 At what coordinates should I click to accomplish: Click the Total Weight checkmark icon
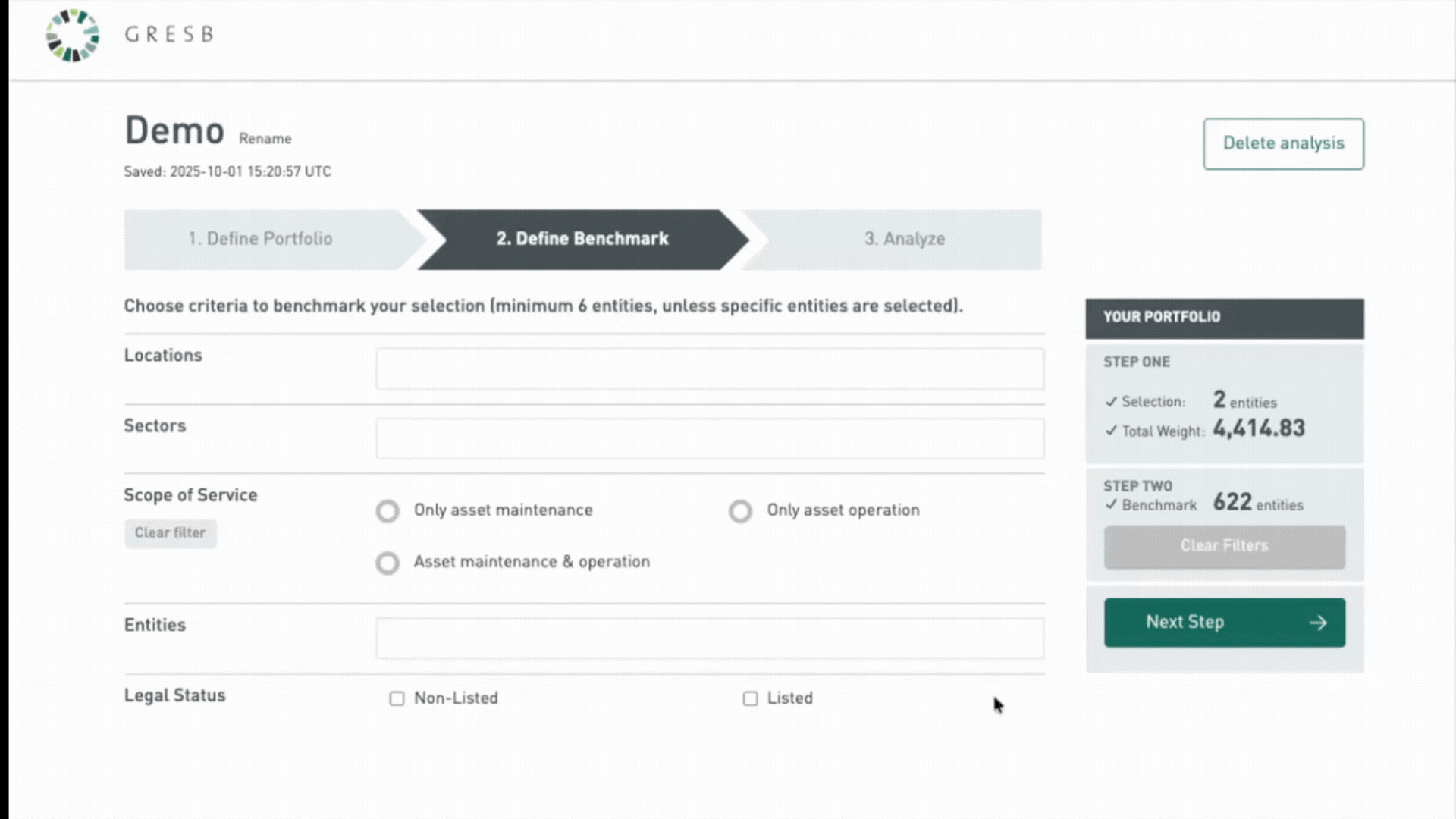pos(1111,431)
